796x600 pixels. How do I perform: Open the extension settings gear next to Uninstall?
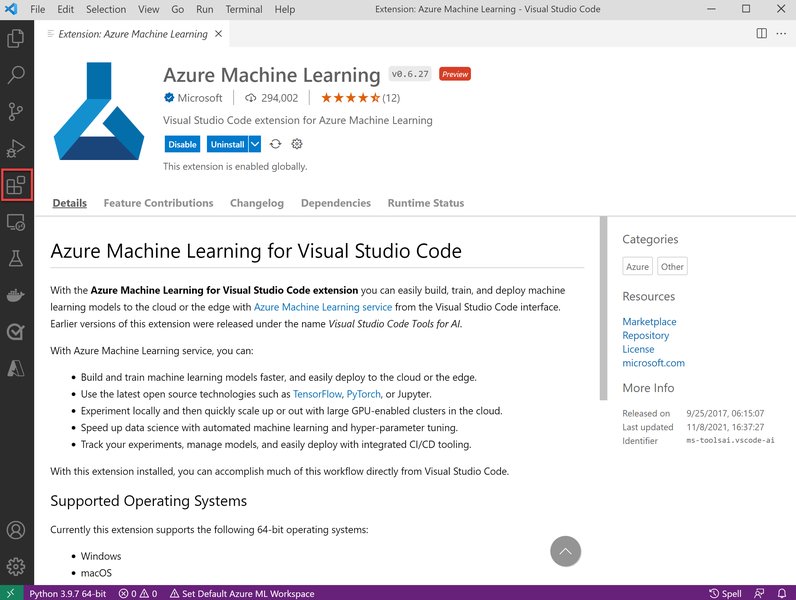pos(297,144)
